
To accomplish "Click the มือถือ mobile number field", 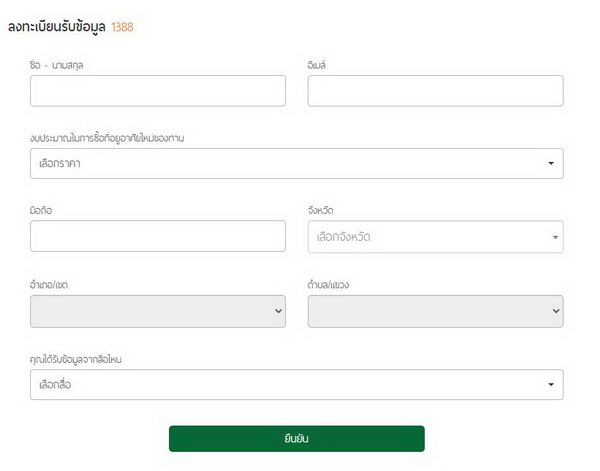I will (158, 237).
